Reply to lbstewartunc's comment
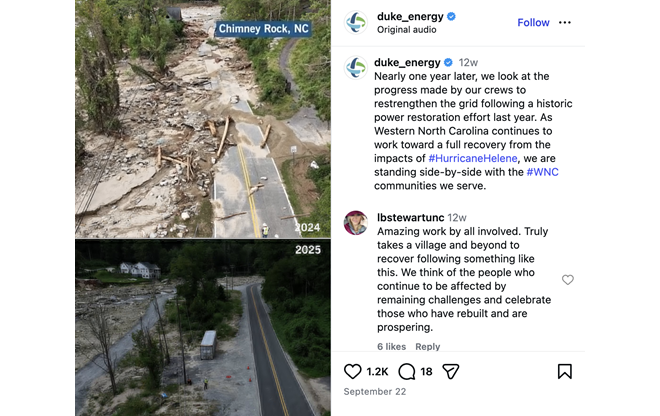The width and height of the screenshot is (660, 416). click(428, 347)
